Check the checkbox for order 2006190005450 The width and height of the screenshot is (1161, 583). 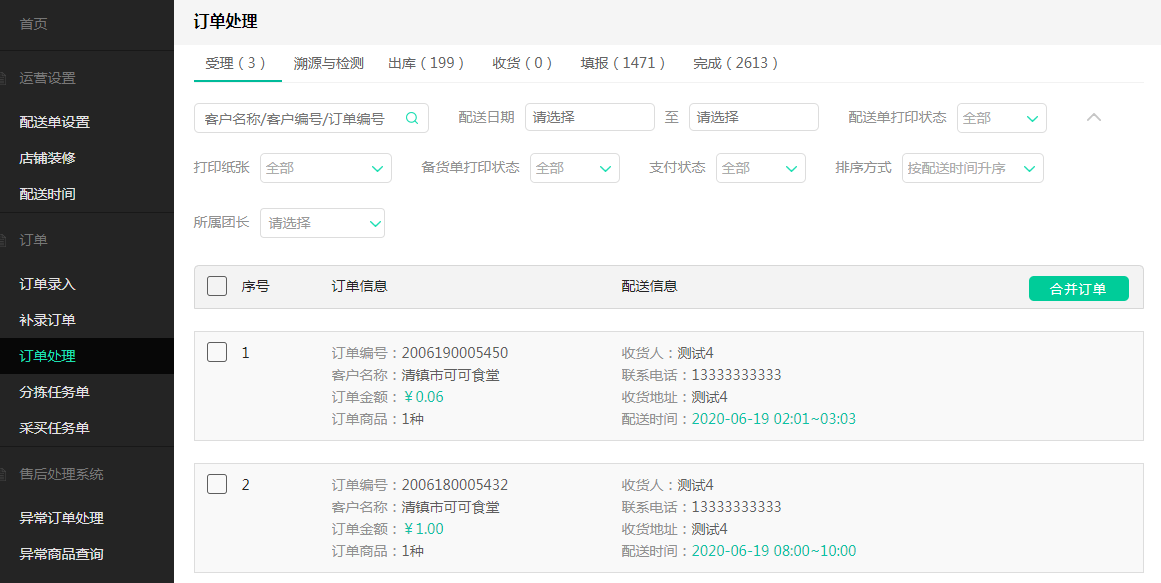(216, 352)
